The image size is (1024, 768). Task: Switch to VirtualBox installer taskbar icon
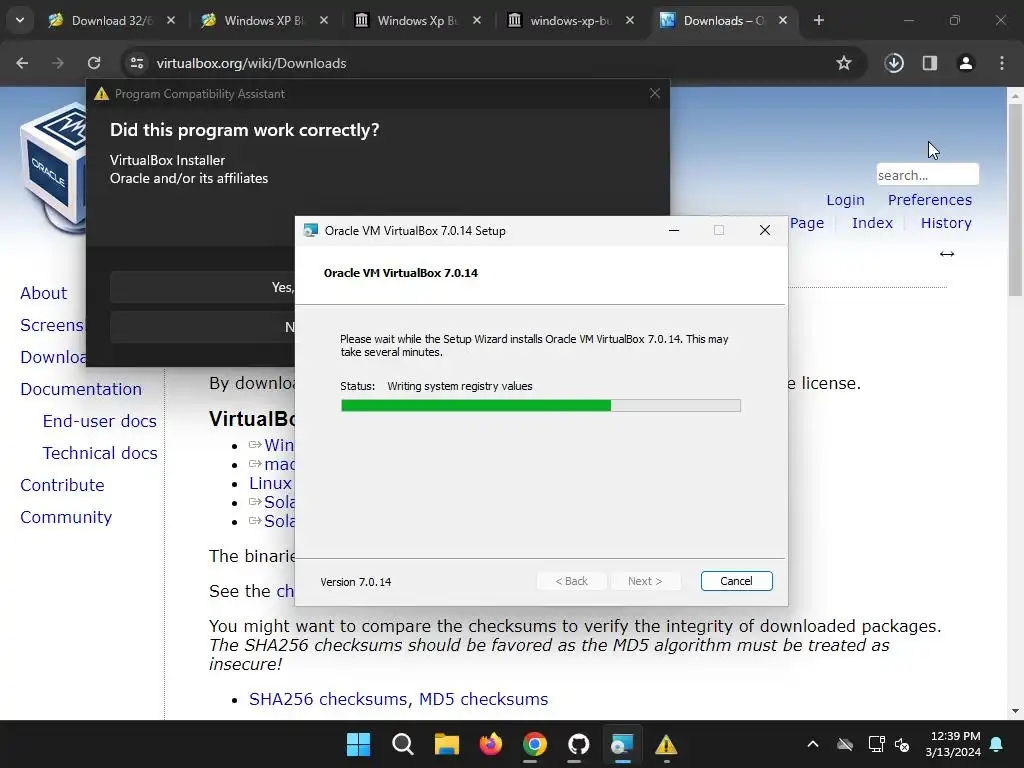[x=622, y=744]
